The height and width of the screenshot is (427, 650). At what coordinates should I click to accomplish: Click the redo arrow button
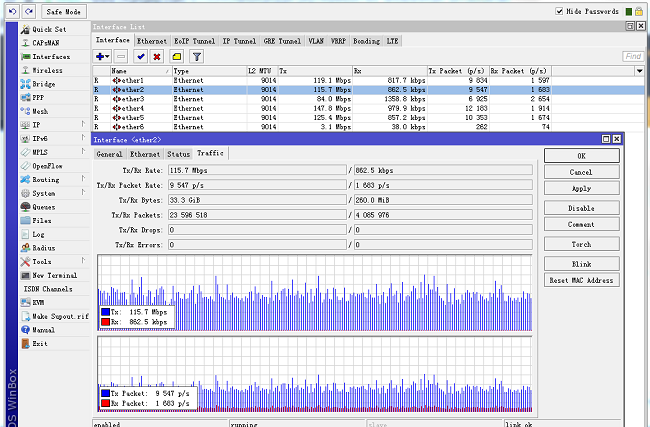[28, 11]
